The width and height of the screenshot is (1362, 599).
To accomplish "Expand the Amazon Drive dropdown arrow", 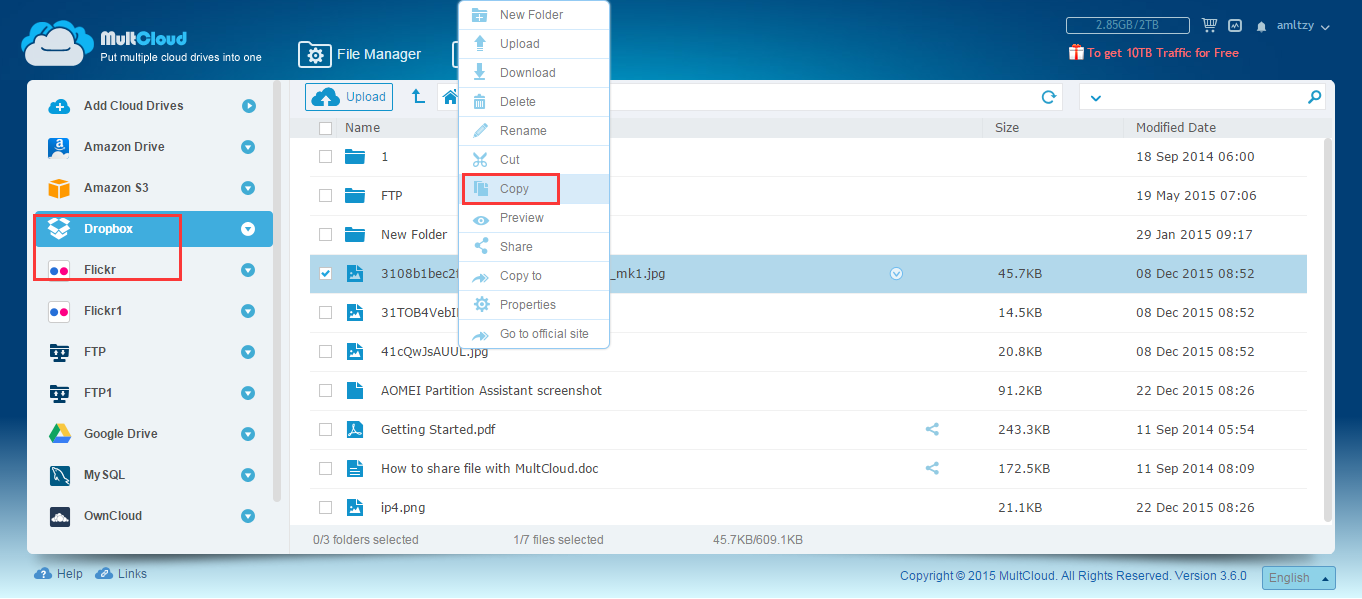I will pyautogui.click(x=248, y=147).
